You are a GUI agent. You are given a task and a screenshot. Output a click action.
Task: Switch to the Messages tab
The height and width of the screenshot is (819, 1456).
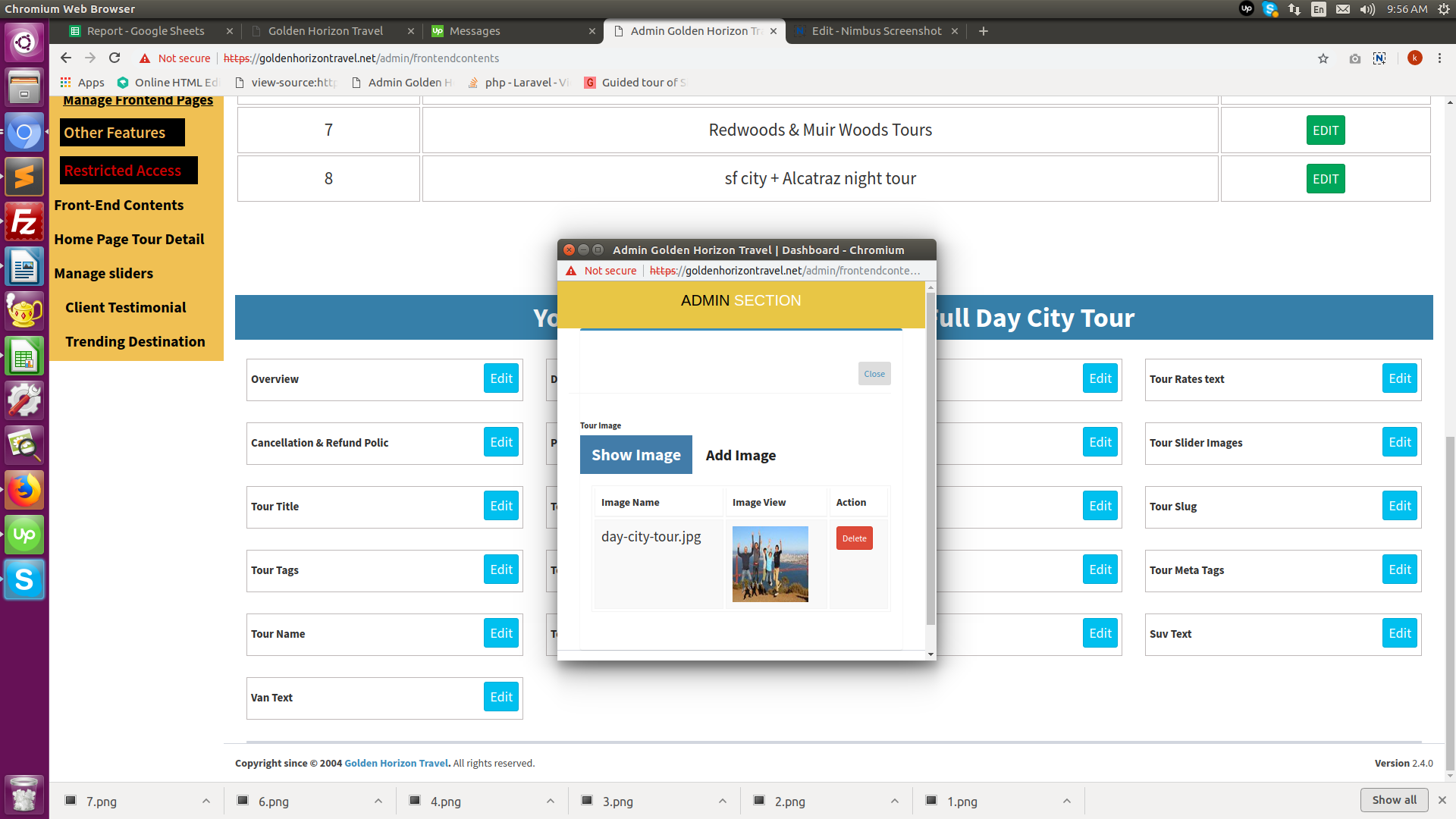475,31
